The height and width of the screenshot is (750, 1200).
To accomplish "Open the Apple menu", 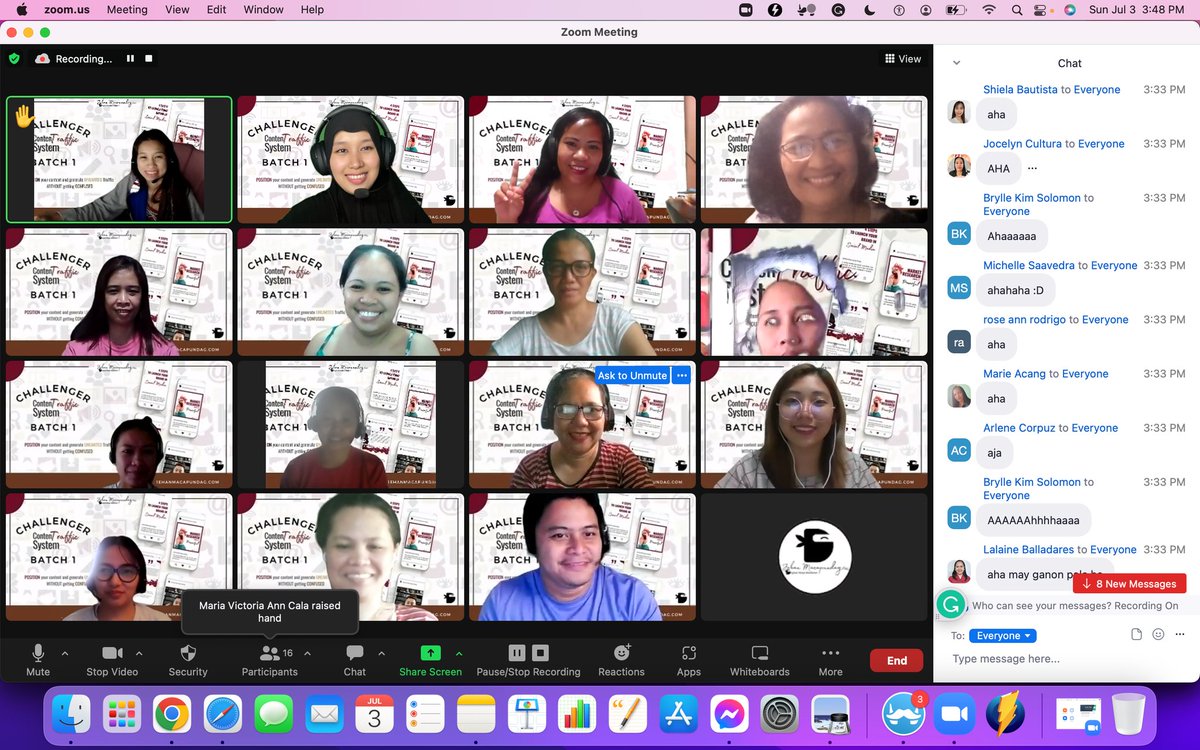I will click(x=21, y=9).
